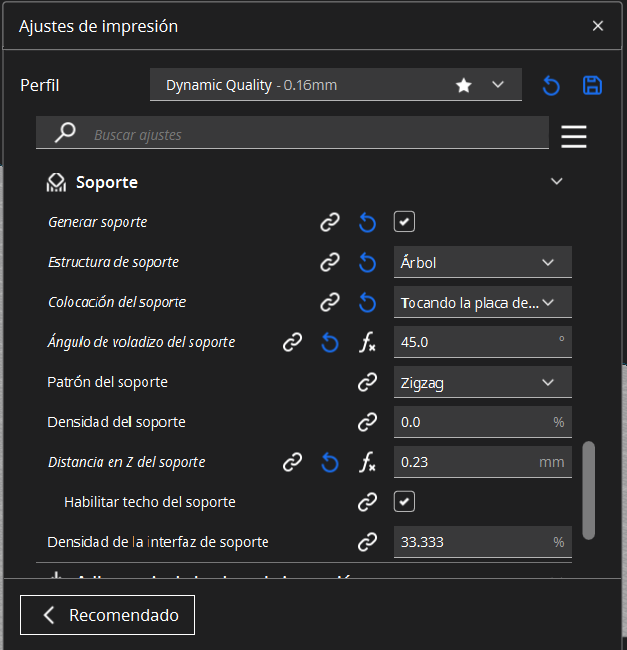Toggle Habilitar techo del soporte checkbox
This screenshot has height=650, width=627.
(404, 501)
